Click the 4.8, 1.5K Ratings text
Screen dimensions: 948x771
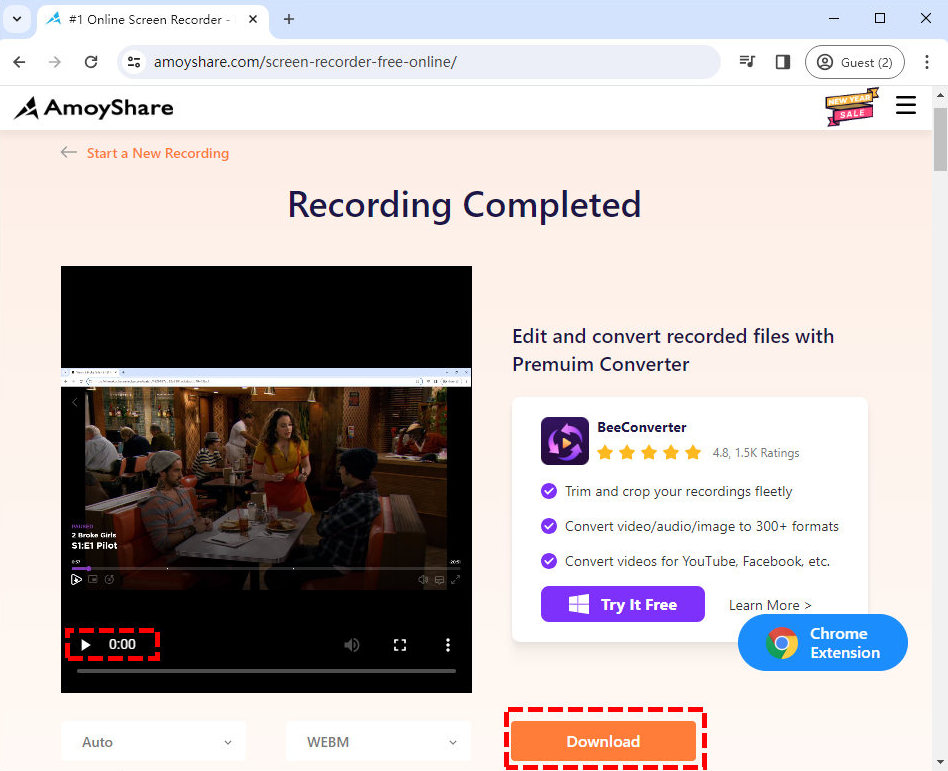[x=756, y=452]
